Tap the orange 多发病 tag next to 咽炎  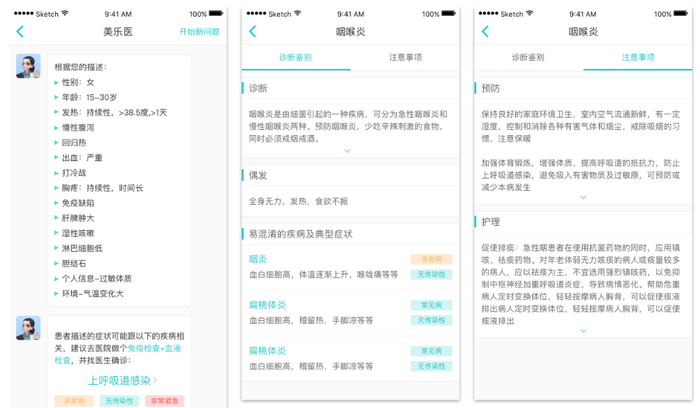431,259
